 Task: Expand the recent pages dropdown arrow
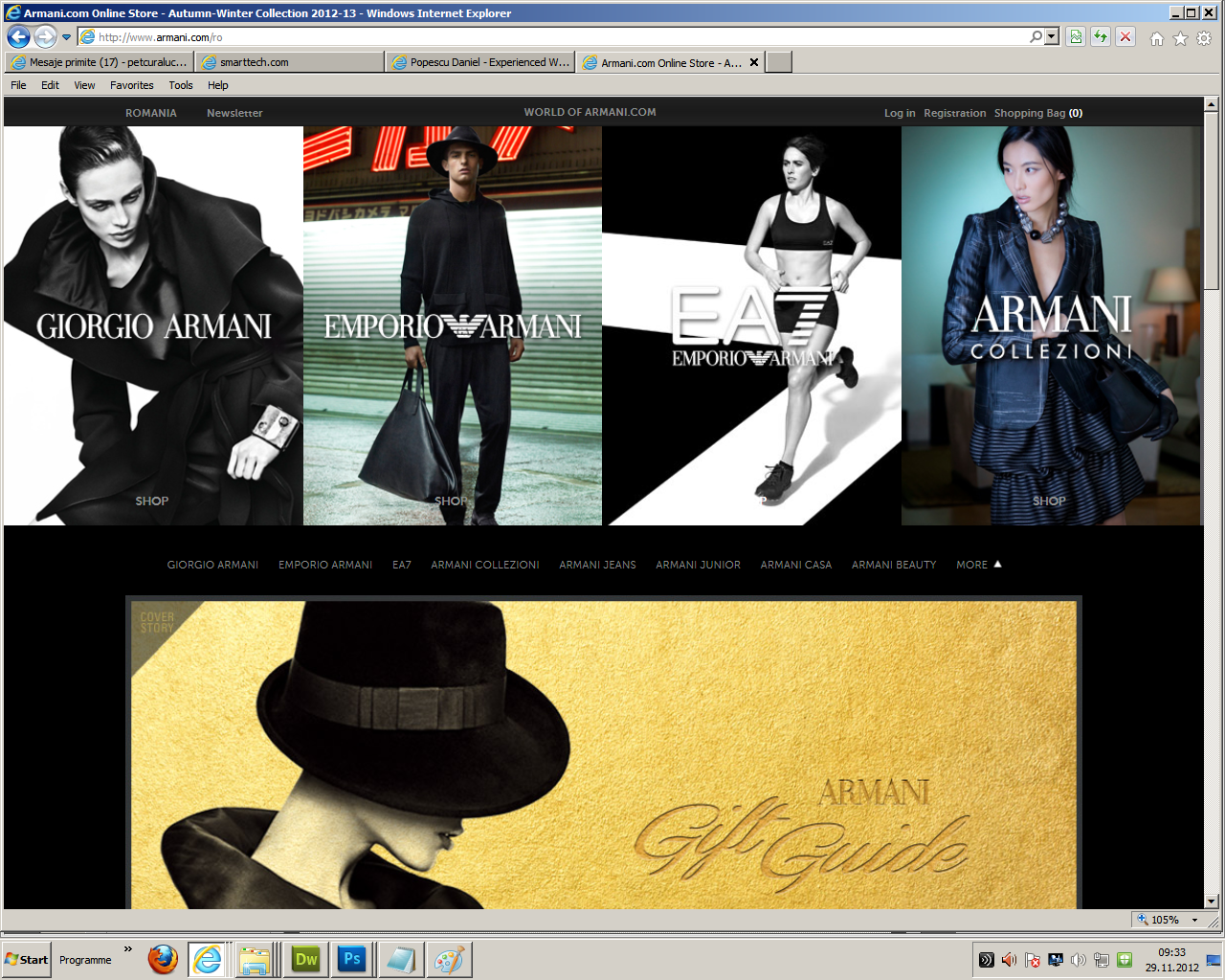(66, 37)
